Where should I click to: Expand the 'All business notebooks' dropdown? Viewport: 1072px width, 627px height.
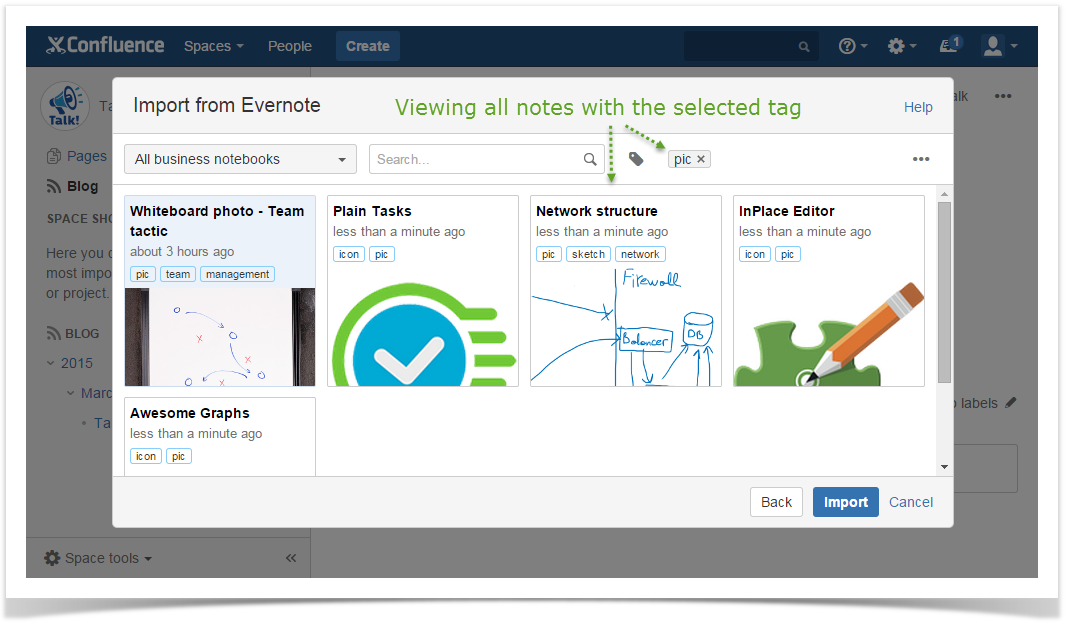(x=240, y=159)
